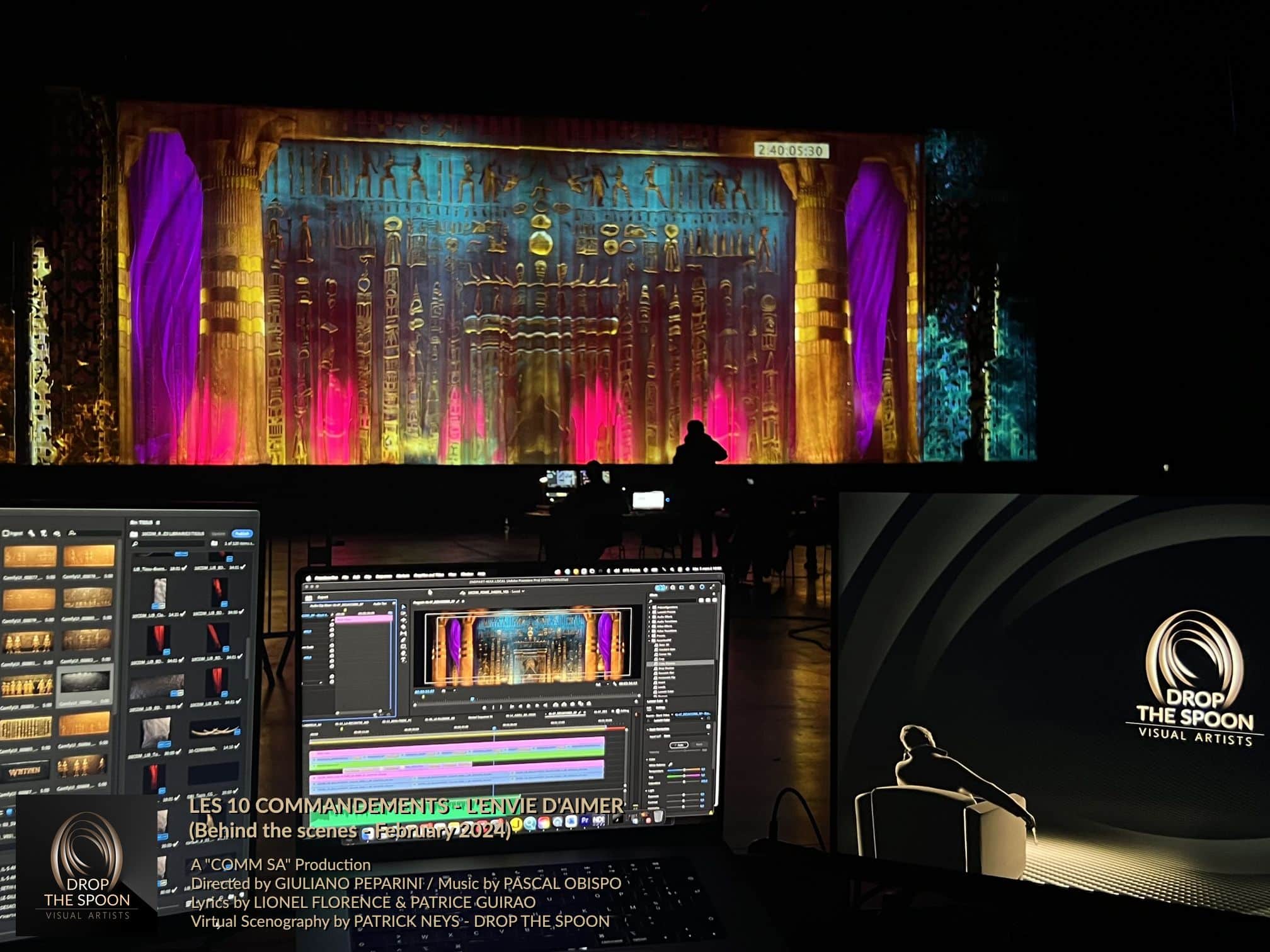Toggle the Ingest checkbox in Media Browser
The image size is (1270, 952).
[x=6, y=533]
